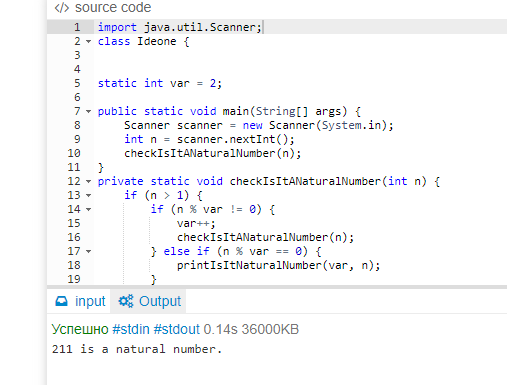The image size is (507, 385).
Task: Click the call 'checkIsItANaturalNumber(n);' on line 10
Action: (x=213, y=153)
